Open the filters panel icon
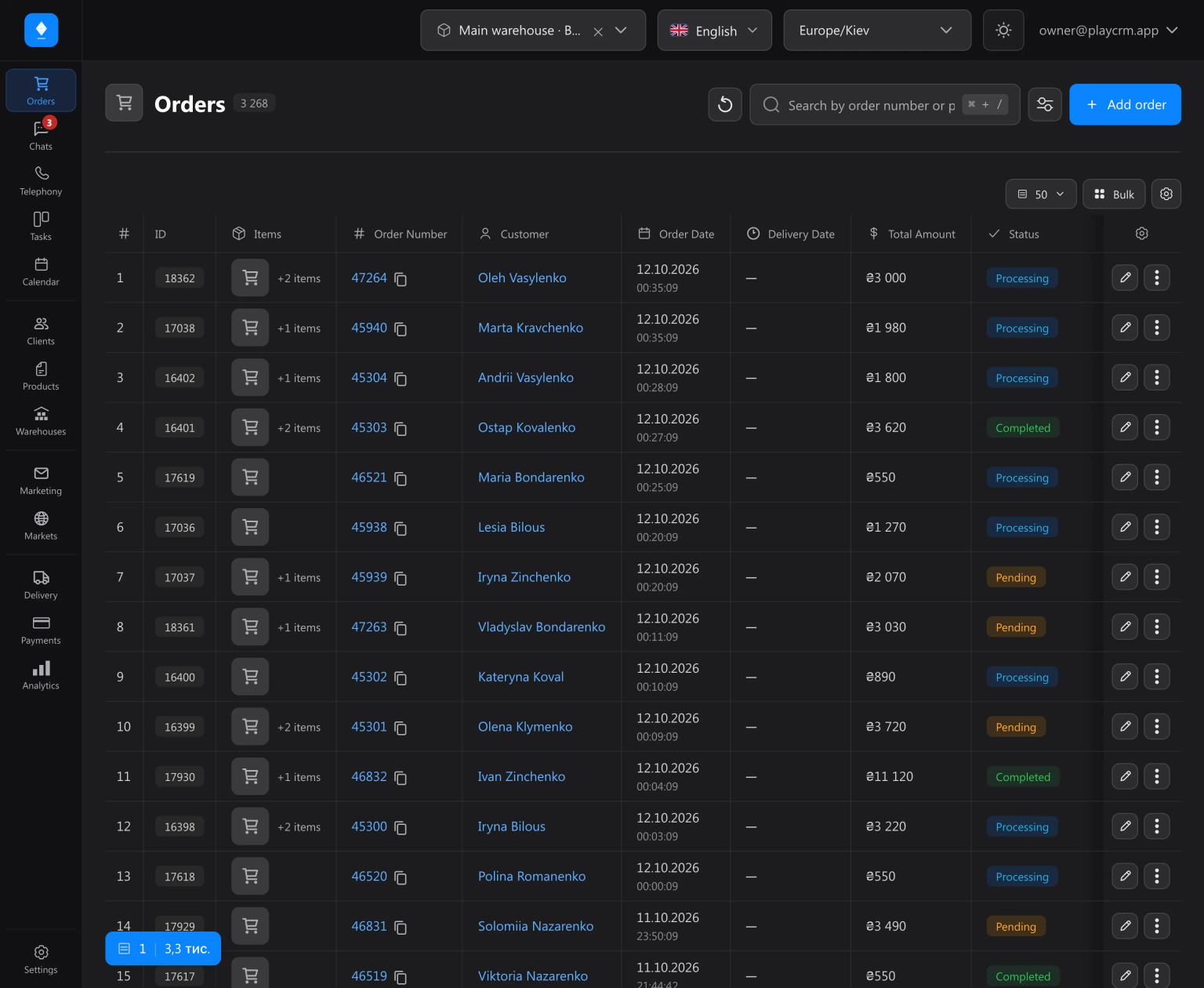The height and width of the screenshot is (988, 1204). [x=1045, y=104]
